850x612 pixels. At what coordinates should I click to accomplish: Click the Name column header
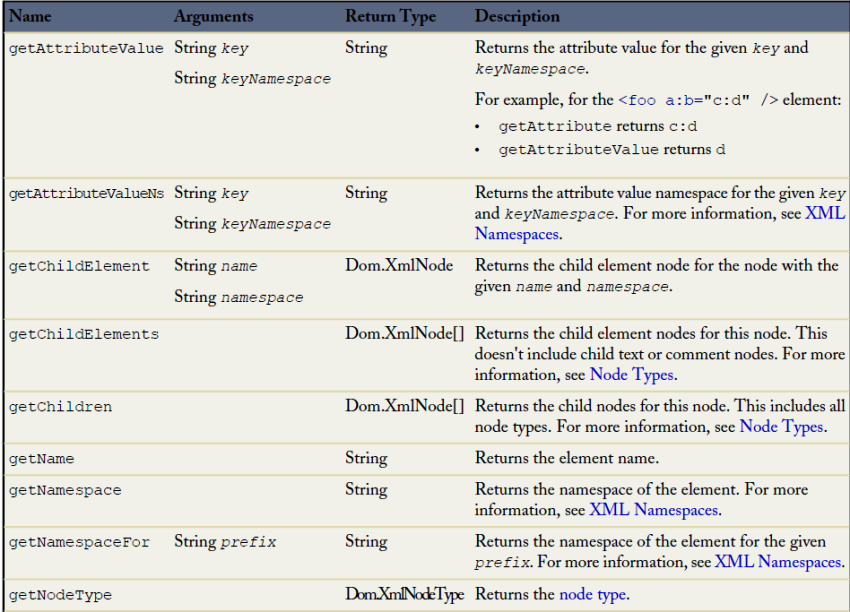30,16
